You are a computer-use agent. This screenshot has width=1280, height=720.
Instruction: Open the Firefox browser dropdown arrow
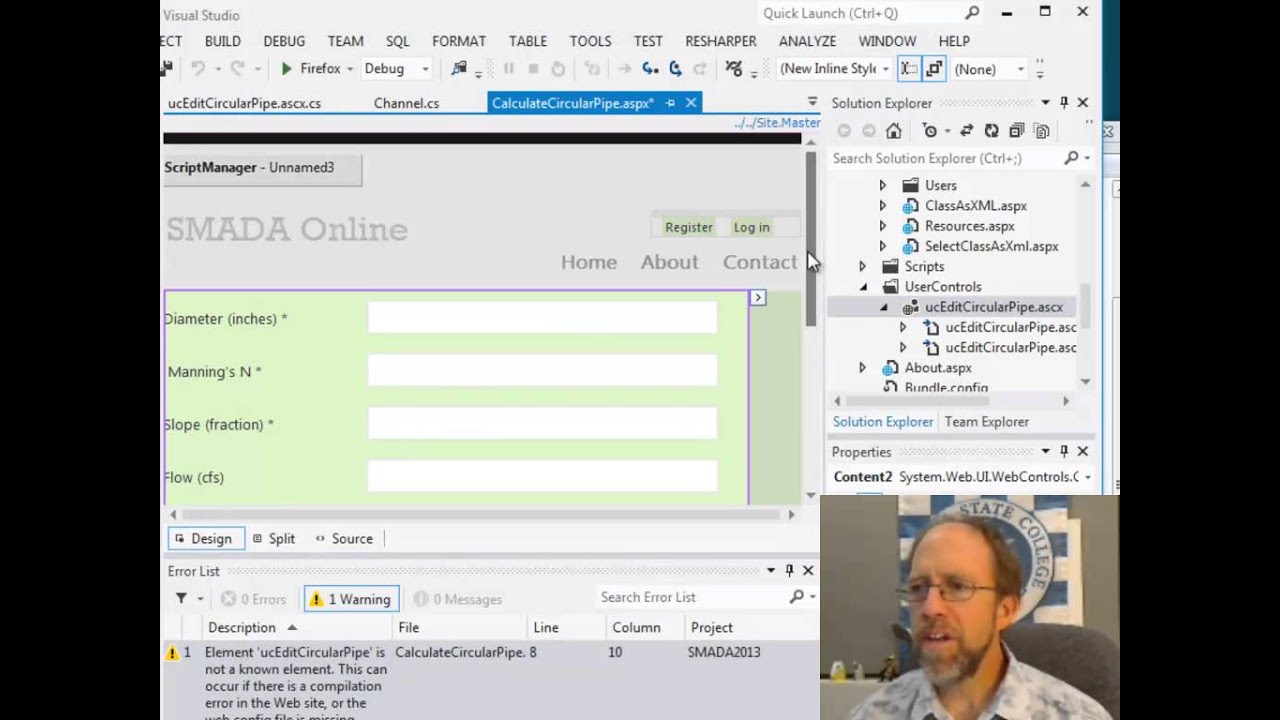350,69
